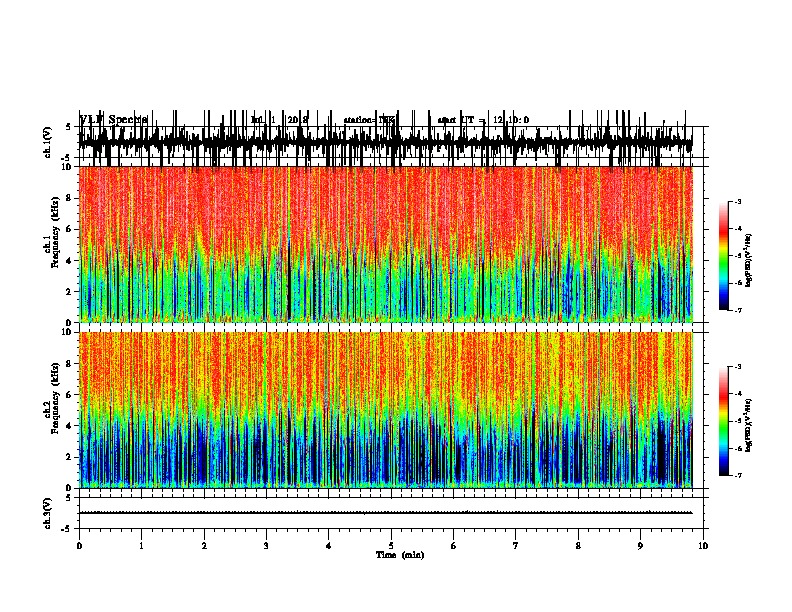Viewport: 792px width, 612px height.
Task: Click the "-7" label on ch.2 colorbar
Action: click(x=737, y=475)
